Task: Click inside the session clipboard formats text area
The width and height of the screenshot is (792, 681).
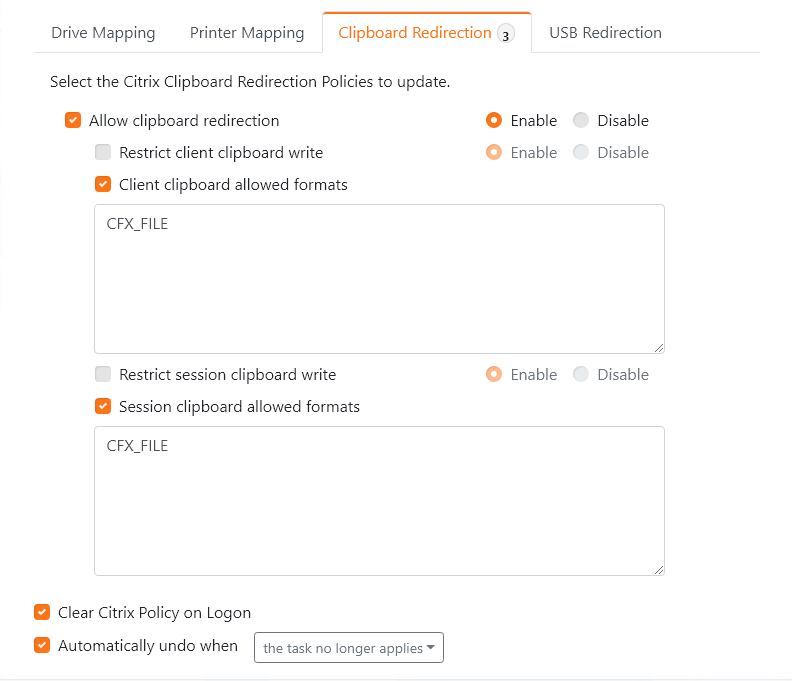Action: point(379,501)
